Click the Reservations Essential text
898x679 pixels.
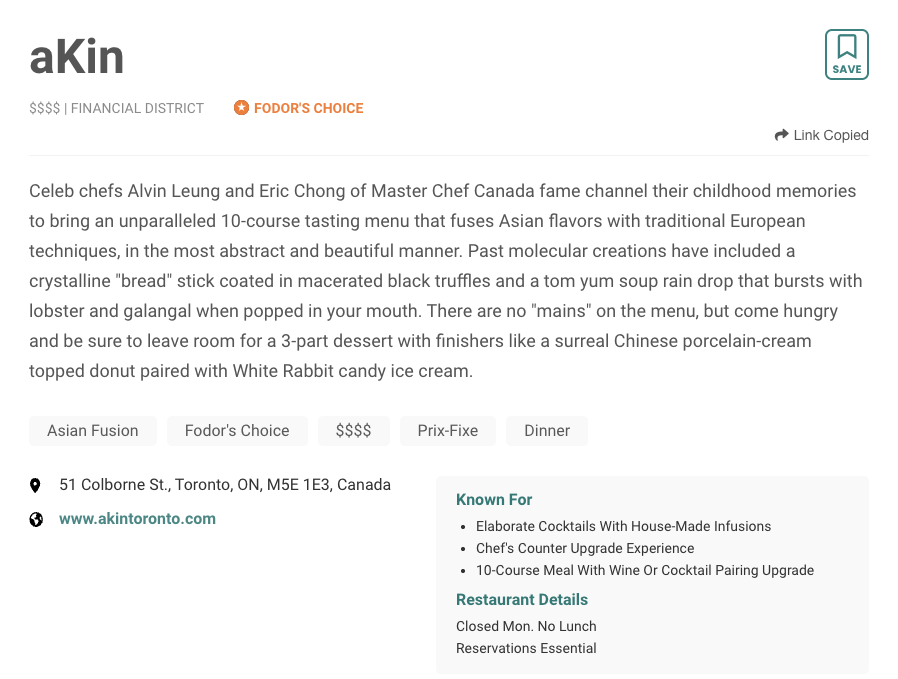526,648
